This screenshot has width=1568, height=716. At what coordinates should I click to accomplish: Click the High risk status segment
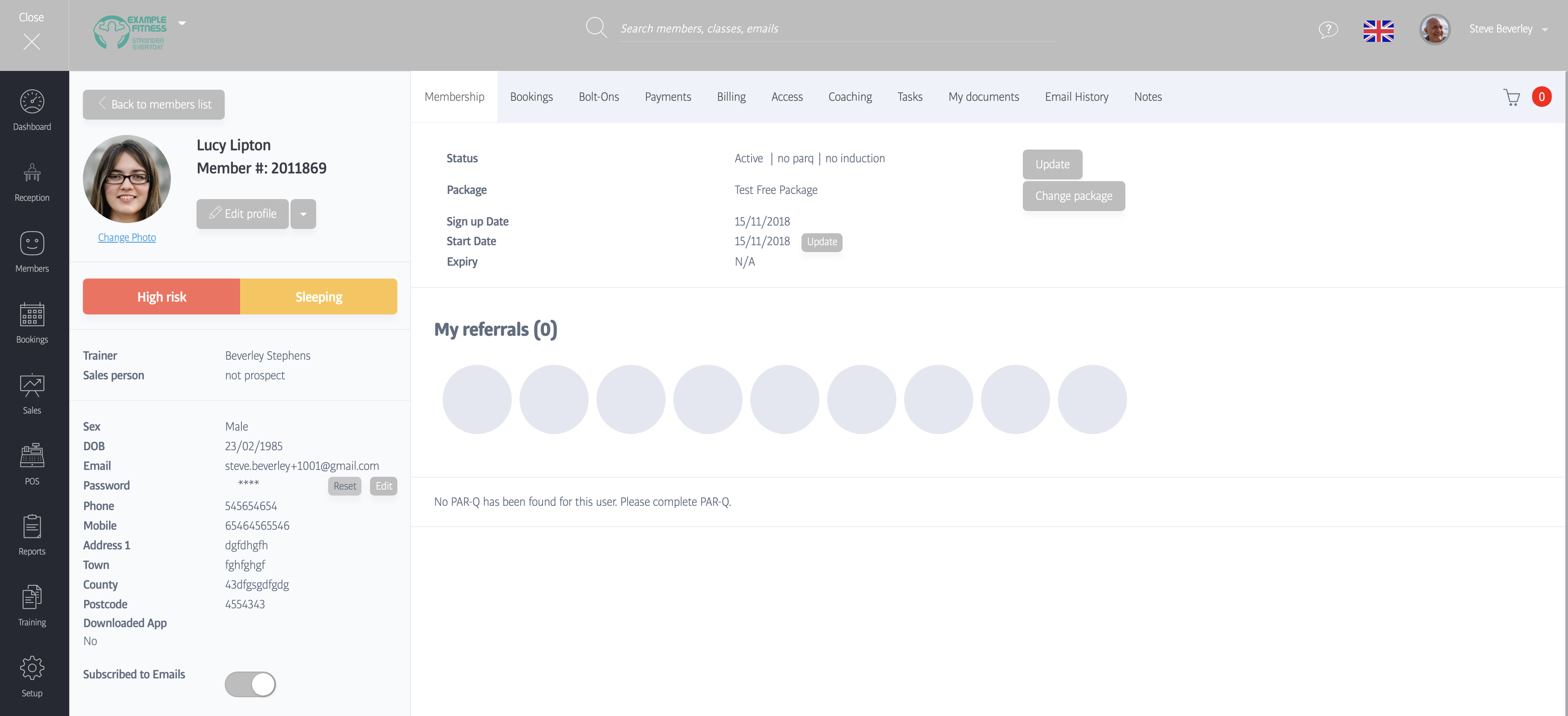pyautogui.click(x=161, y=296)
